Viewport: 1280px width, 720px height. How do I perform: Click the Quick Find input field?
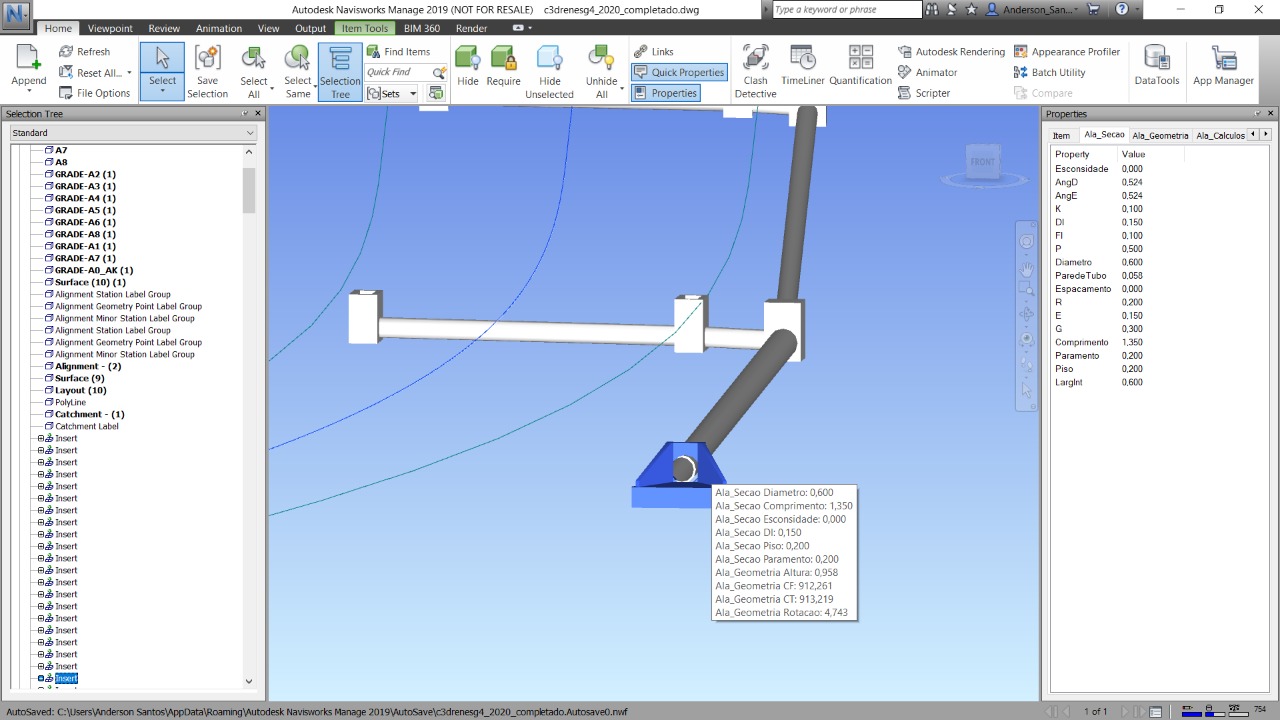click(399, 72)
